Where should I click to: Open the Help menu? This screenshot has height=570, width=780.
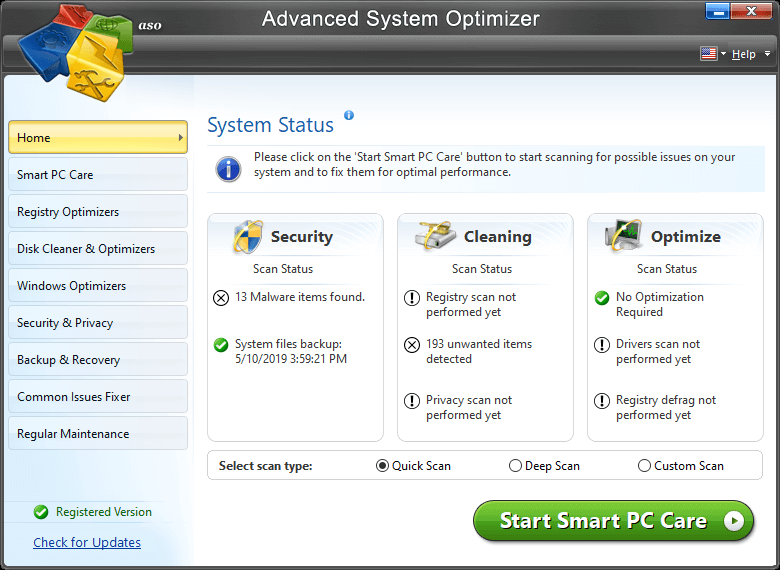[744, 54]
